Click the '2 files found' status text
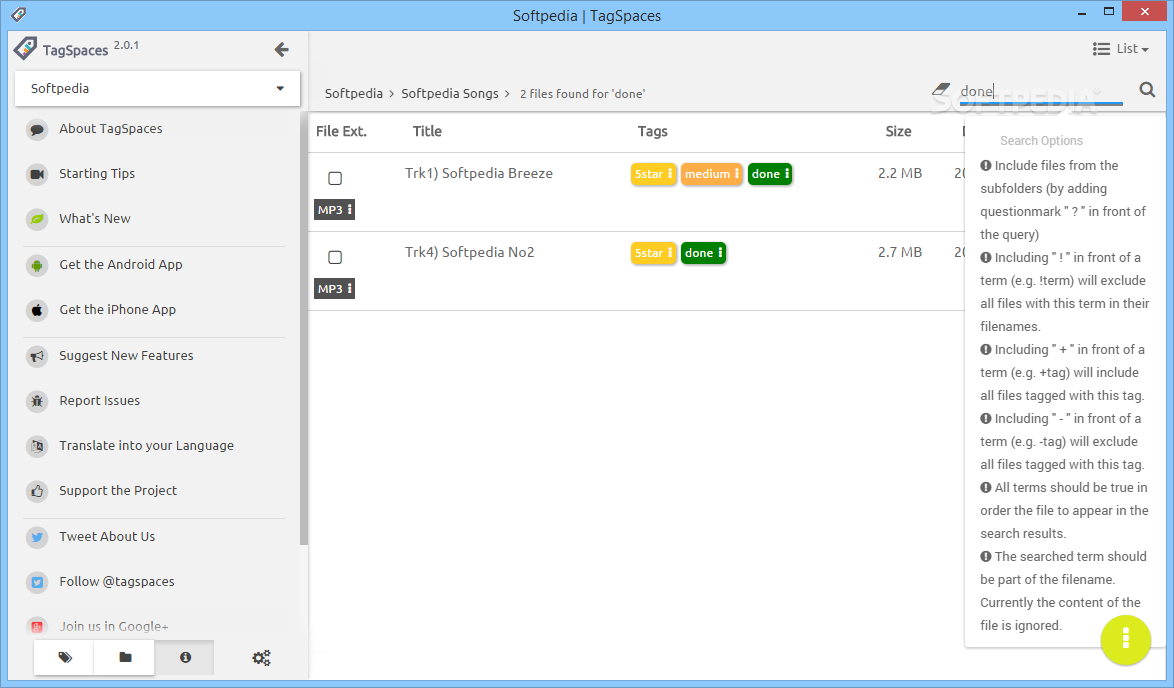Screen dimensions: 1174x688 point(583,94)
